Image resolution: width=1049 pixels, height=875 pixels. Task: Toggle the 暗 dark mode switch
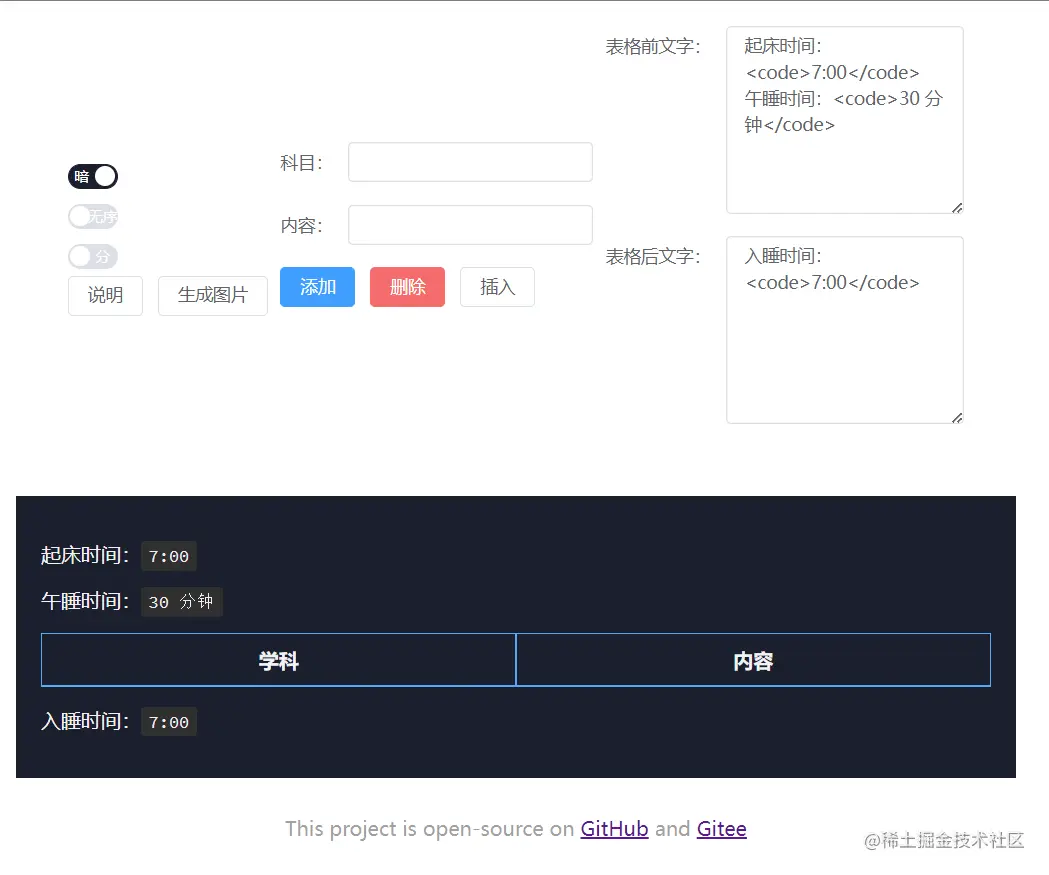tap(92, 176)
